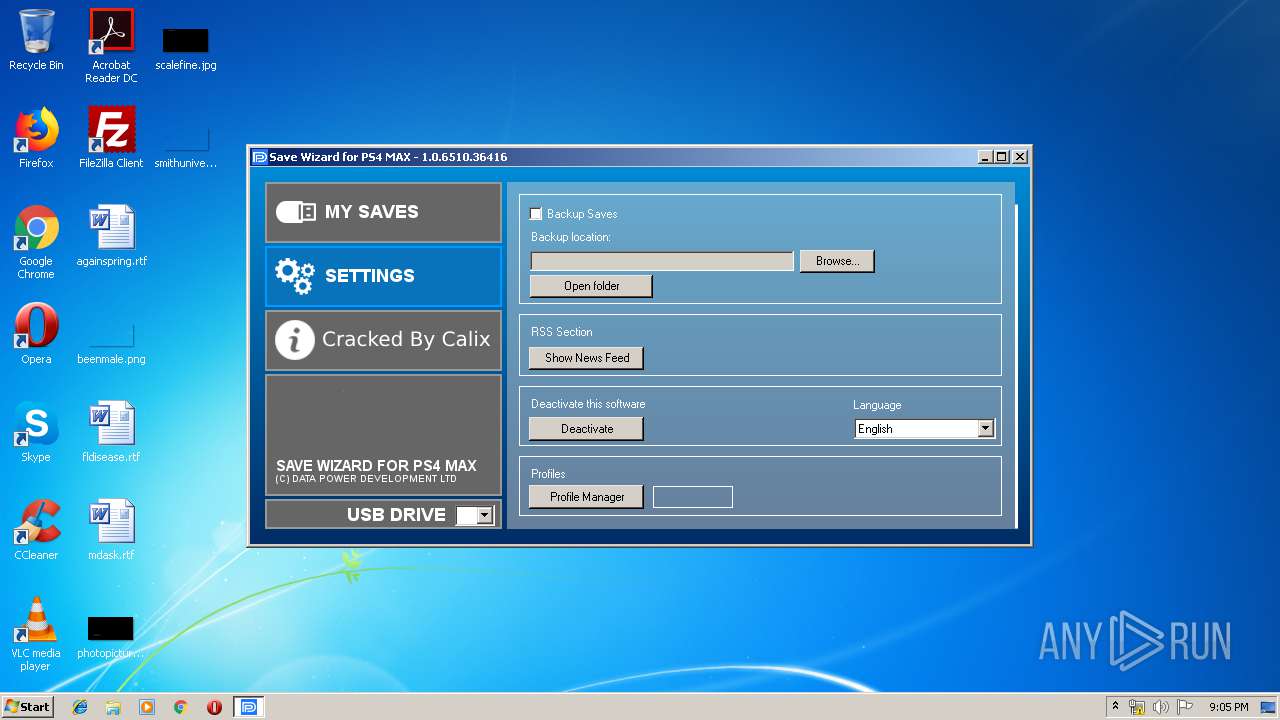Click the Save Wizard taskbar button
Viewport: 1280px width, 720px height.
[x=249, y=707]
